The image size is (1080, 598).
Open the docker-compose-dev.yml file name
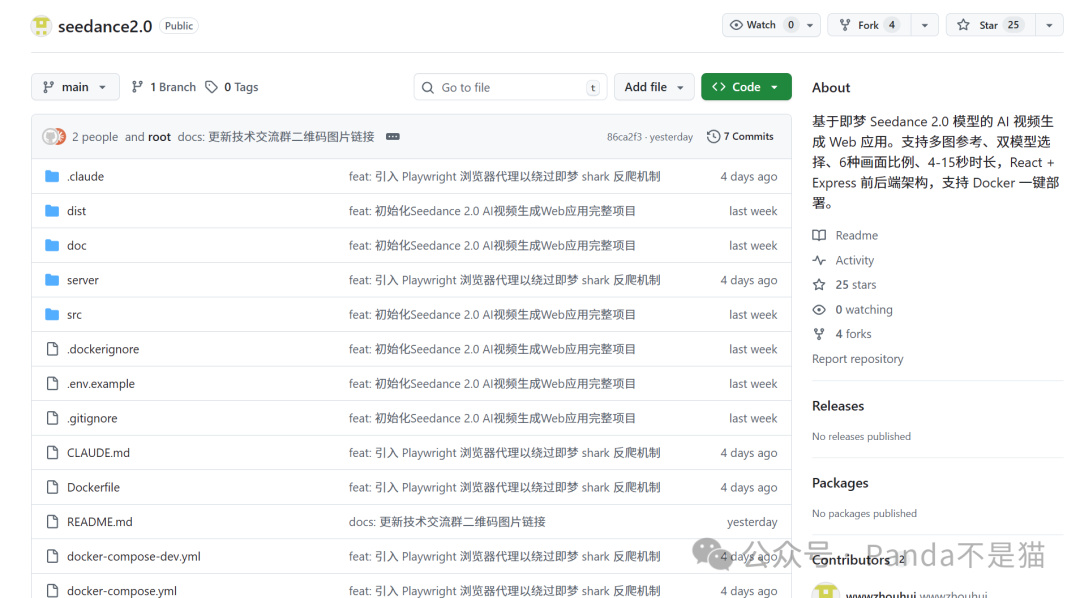(134, 556)
